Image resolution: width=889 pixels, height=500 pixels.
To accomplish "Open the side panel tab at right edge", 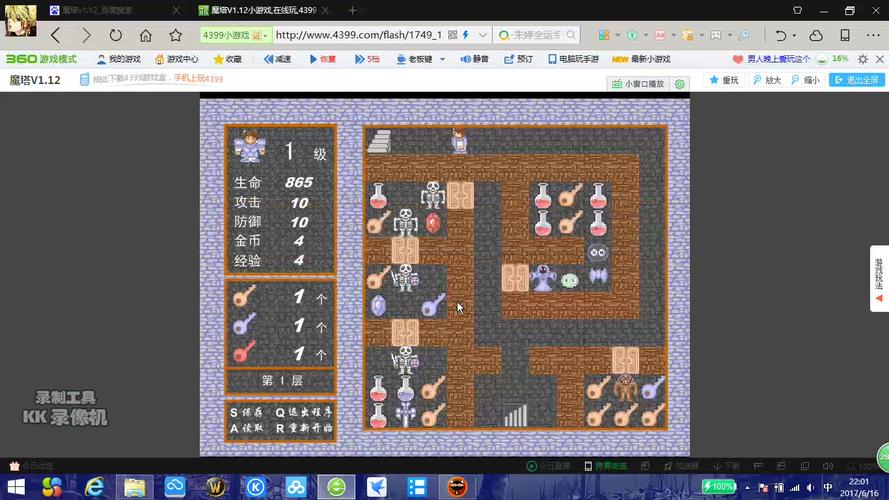I will point(879,278).
